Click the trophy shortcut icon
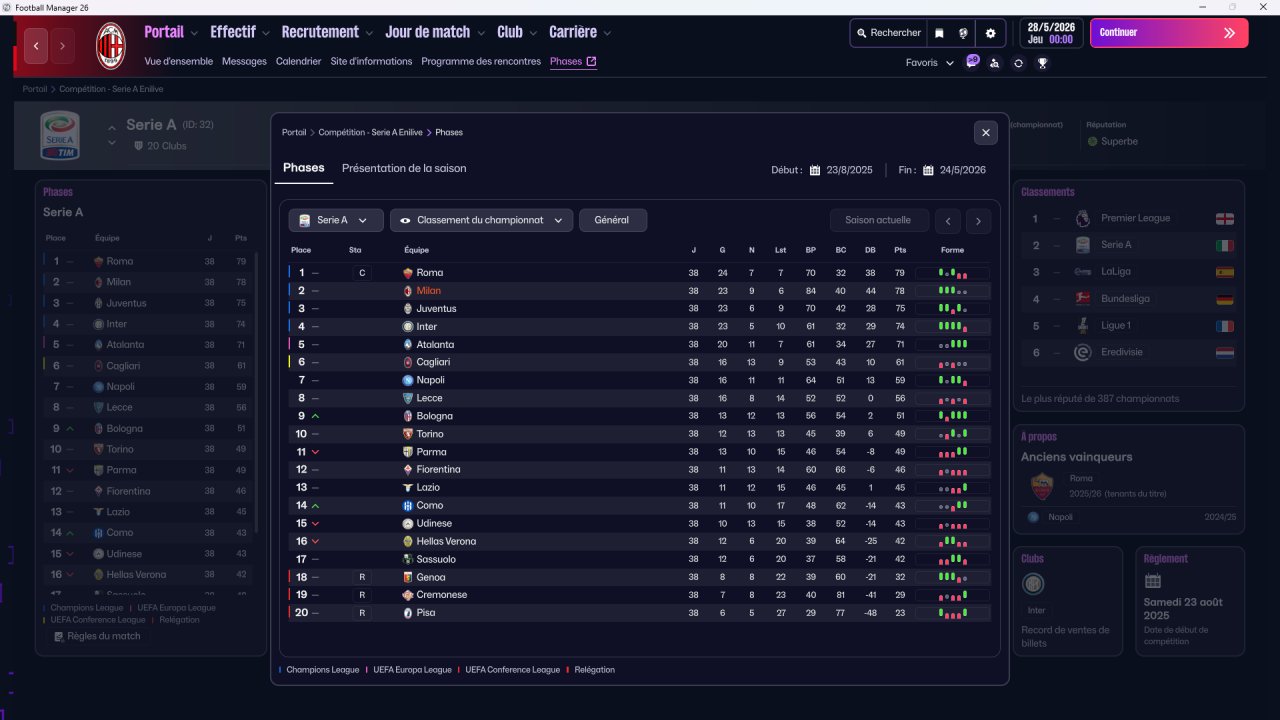 pyautogui.click(x=1042, y=63)
